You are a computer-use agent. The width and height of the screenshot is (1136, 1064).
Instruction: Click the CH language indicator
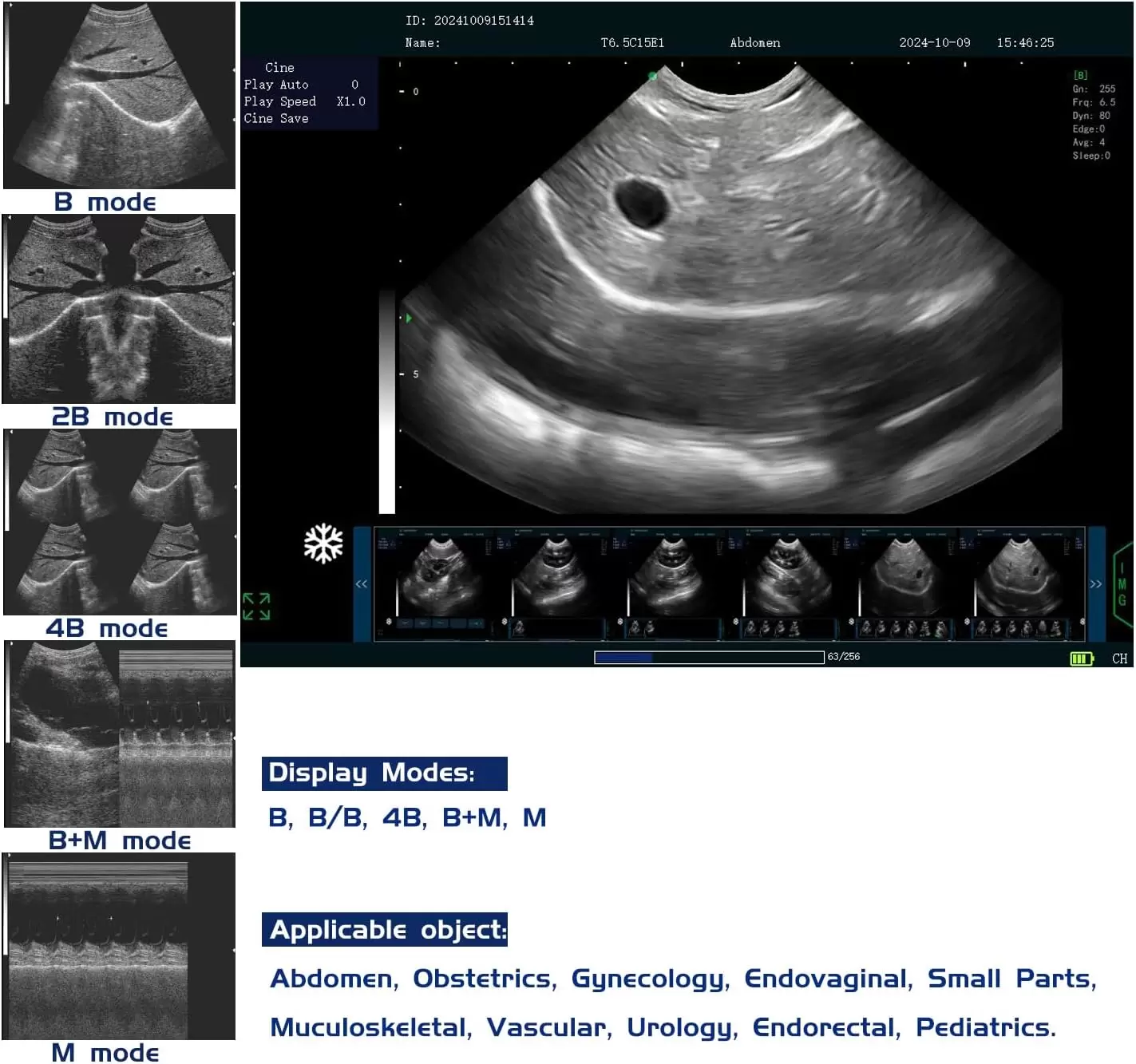(x=1119, y=659)
